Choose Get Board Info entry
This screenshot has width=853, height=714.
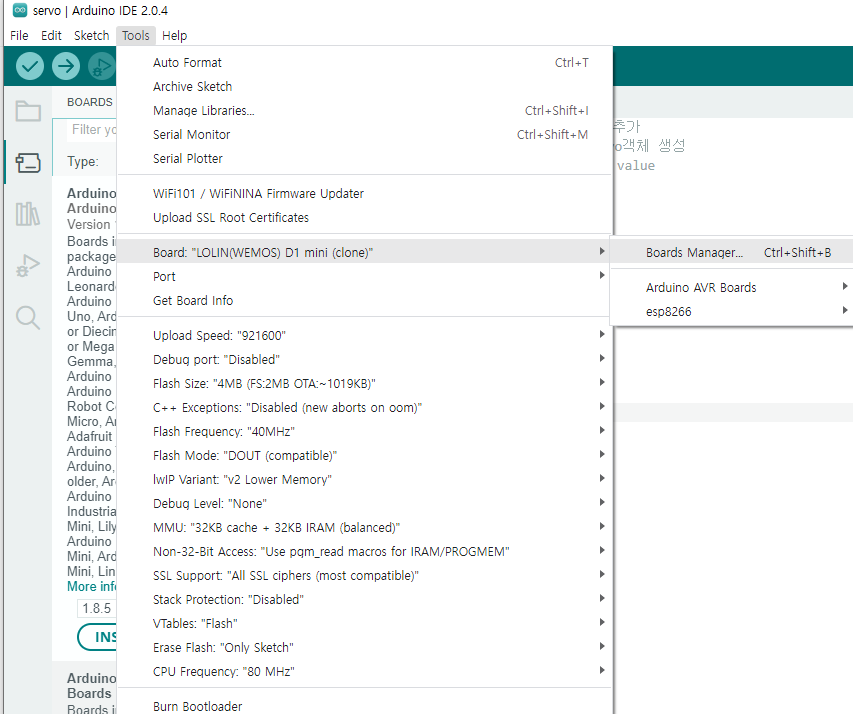click(x=364, y=300)
